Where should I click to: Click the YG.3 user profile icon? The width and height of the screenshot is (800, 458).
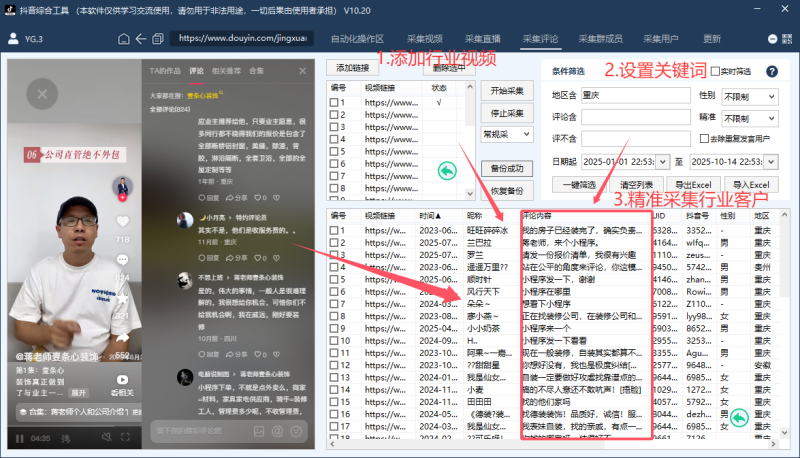13,39
